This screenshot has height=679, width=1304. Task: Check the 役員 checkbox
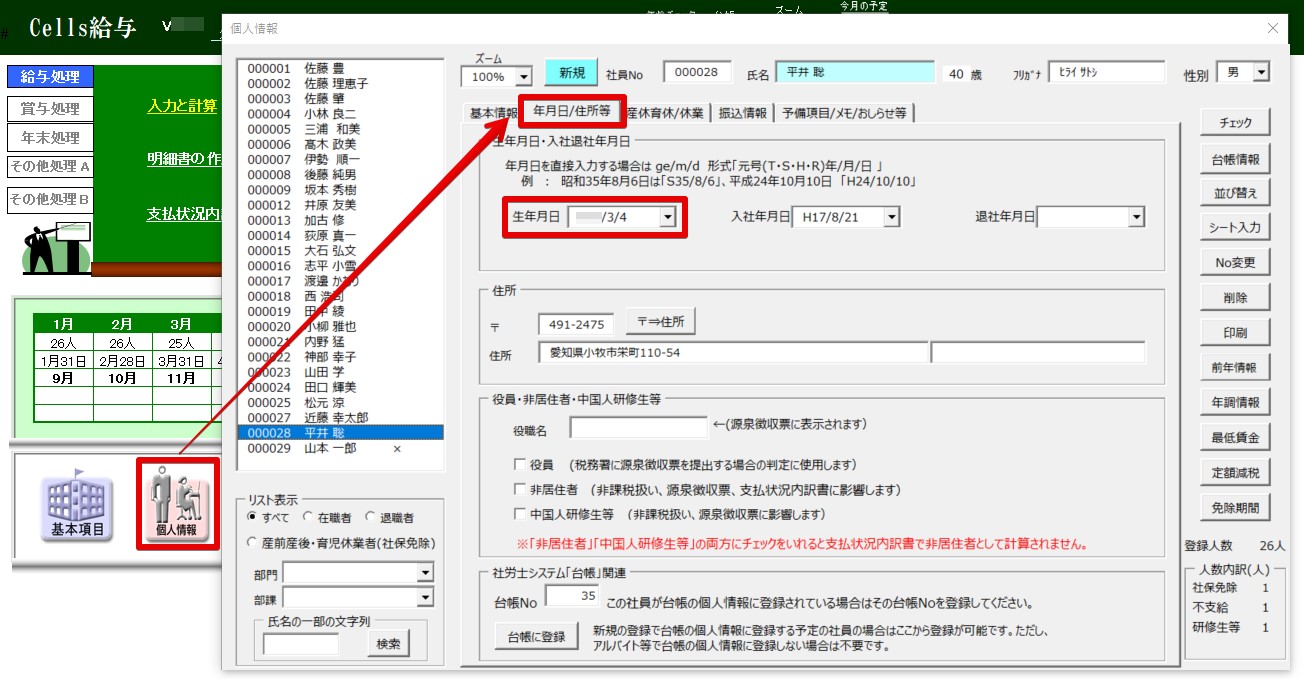coord(520,465)
